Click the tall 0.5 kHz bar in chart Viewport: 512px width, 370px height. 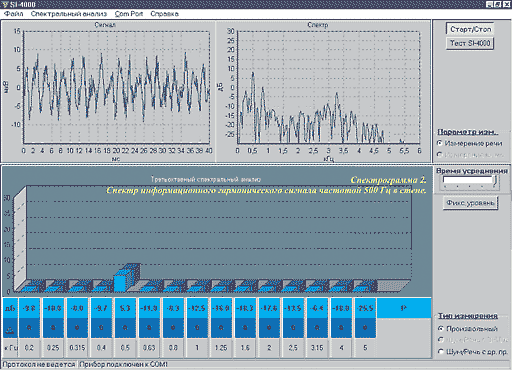(x=120, y=283)
